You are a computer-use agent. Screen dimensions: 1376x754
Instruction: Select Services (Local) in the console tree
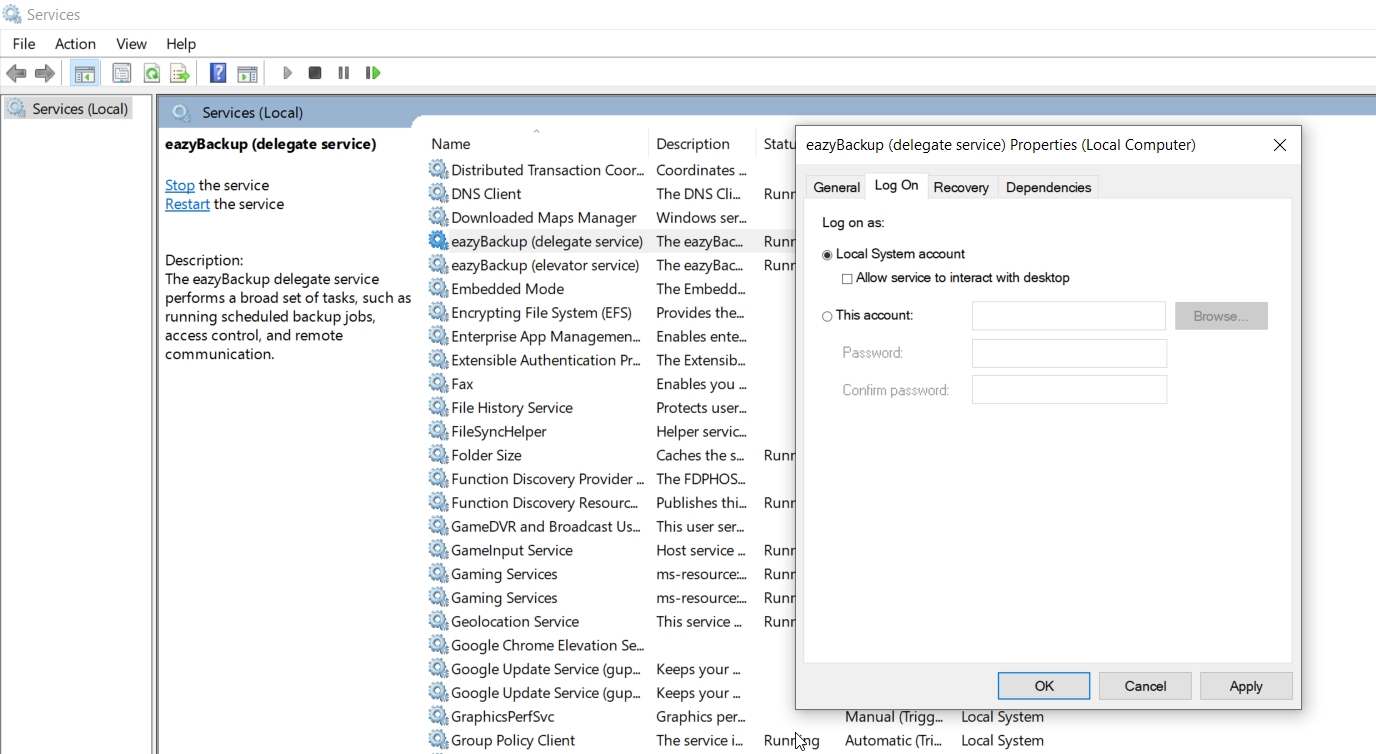coord(80,109)
